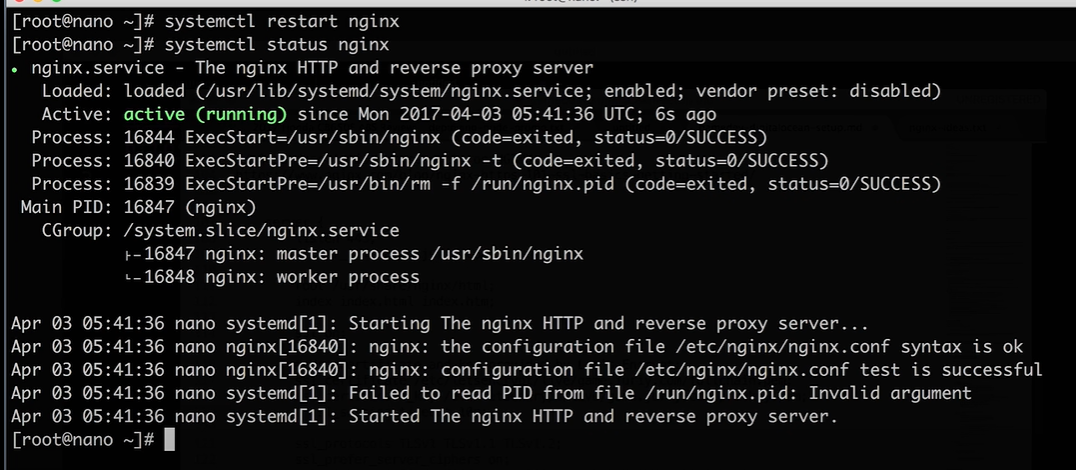This screenshot has width=1076, height=470.
Task: Click the 'nginx.service' unit name in header line
Action: (x=97, y=69)
